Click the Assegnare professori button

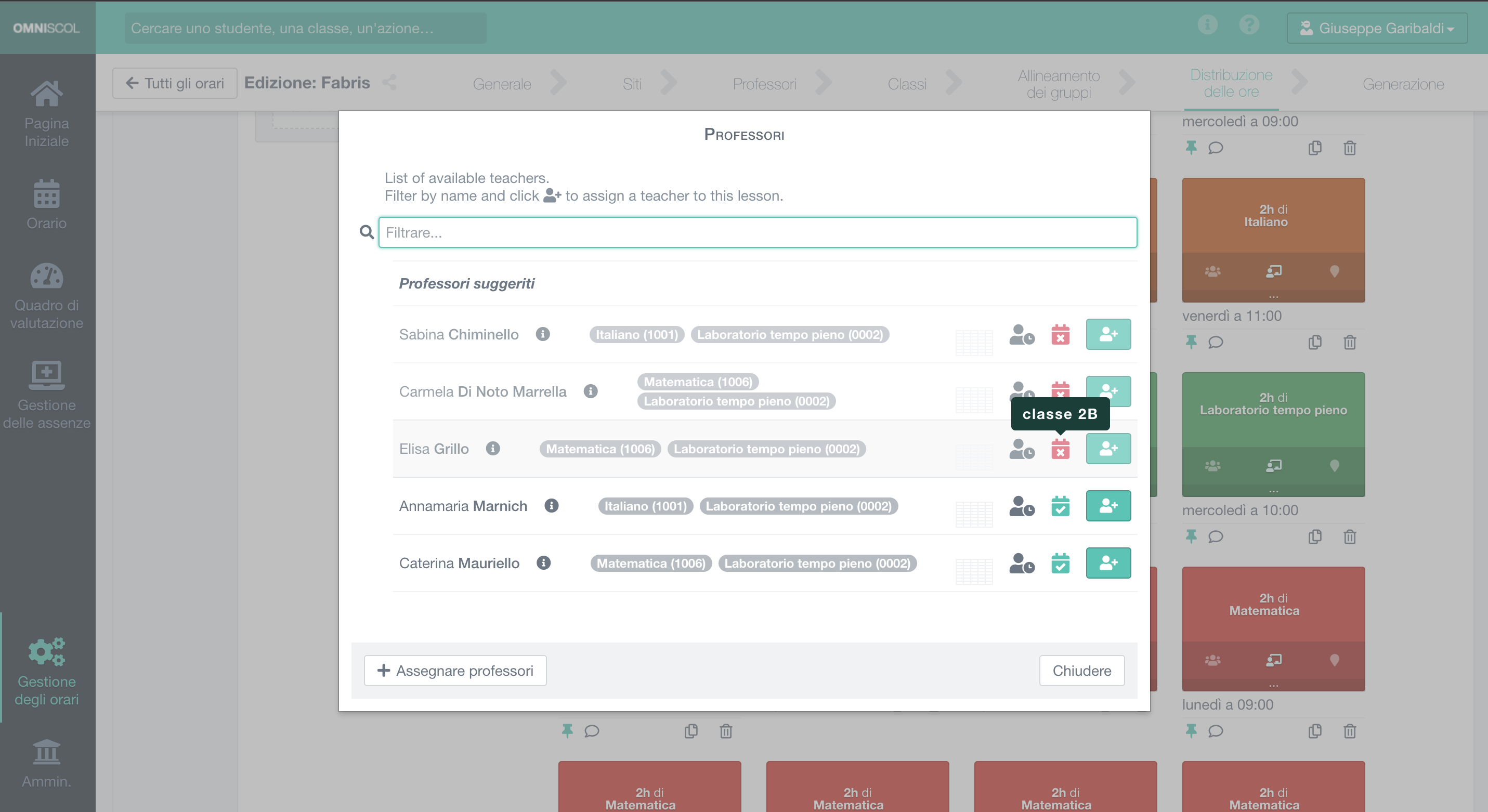pos(455,671)
